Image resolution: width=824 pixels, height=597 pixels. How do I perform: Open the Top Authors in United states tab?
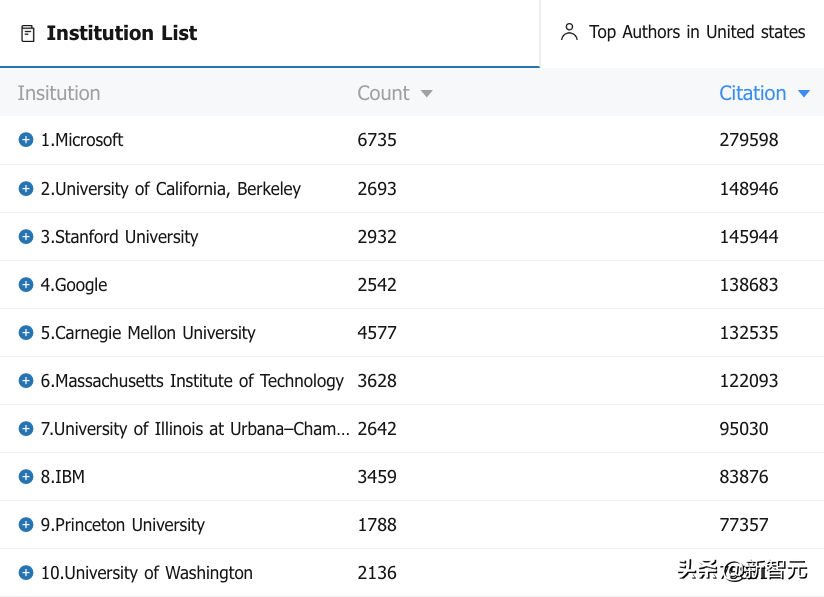696,32
